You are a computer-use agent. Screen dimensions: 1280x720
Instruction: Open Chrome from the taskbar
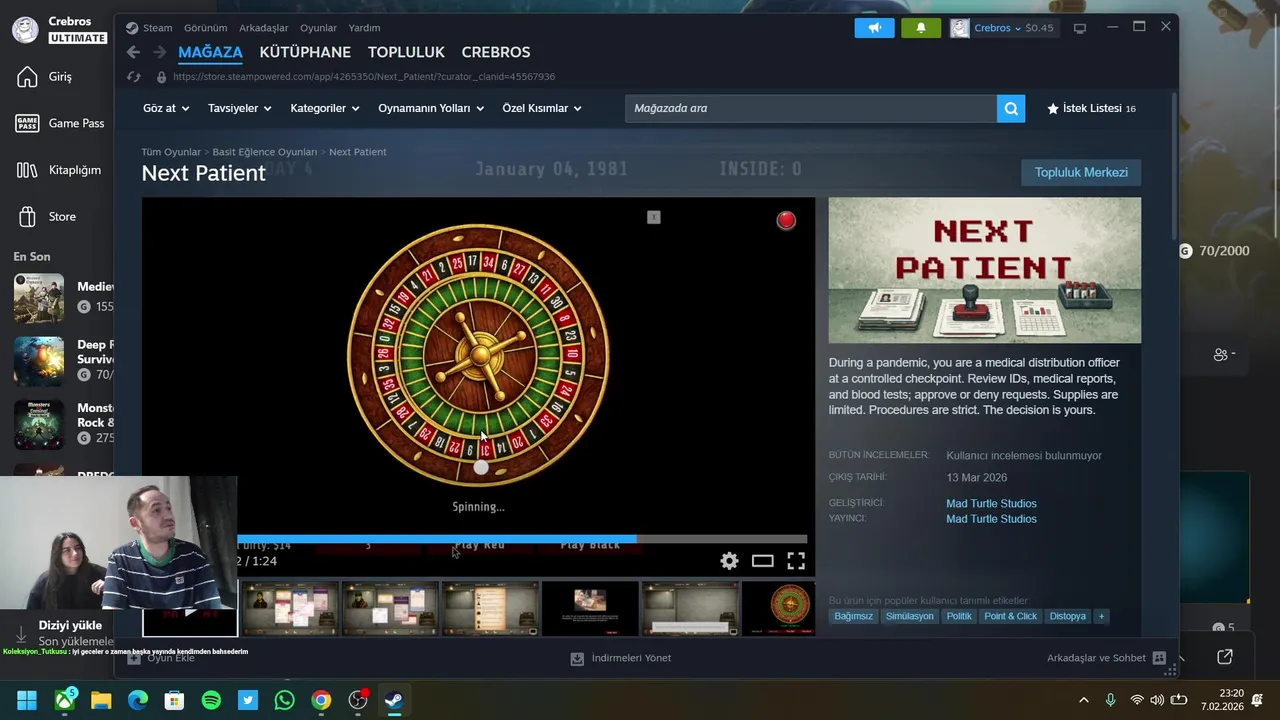tap(321, 700)
